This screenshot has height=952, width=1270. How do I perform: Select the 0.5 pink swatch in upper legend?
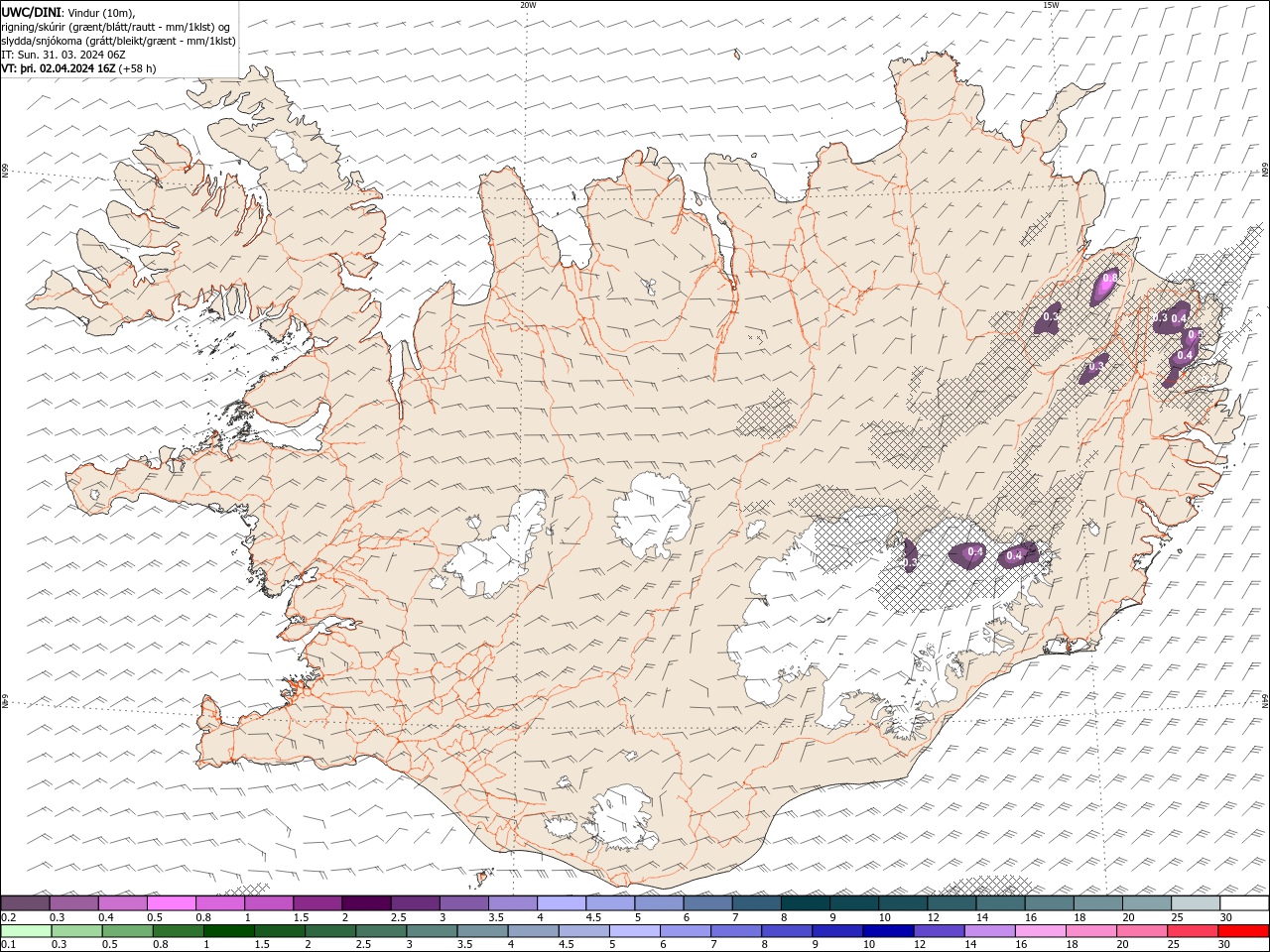[171, 902]
